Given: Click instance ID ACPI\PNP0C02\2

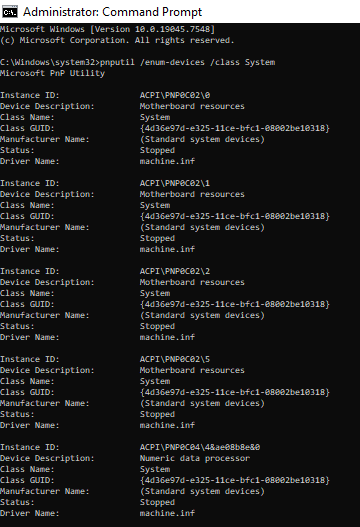Looking at the screenshot, I should coord(175,272).
